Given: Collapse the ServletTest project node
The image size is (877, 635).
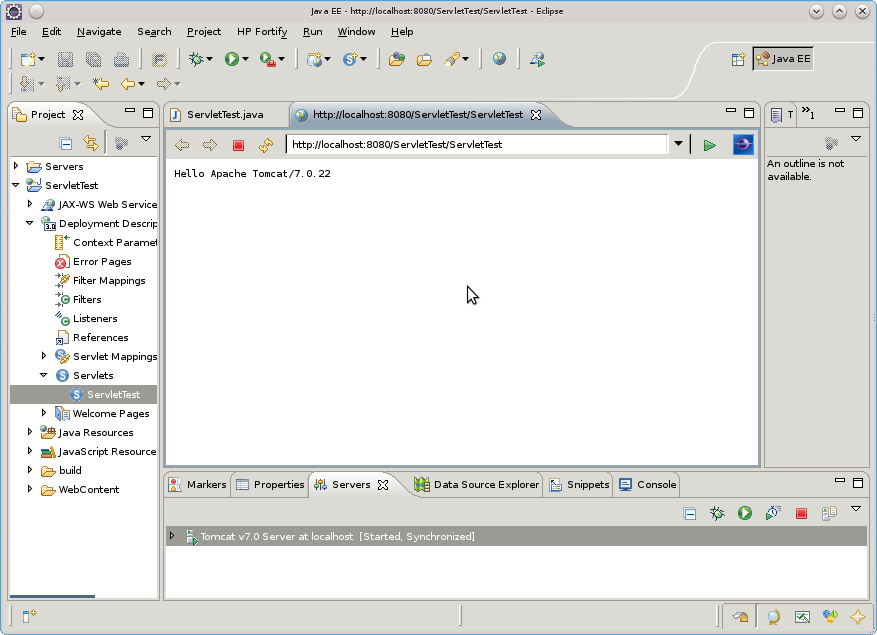Looking at the screenshot, I should click(x=16, y=185).
